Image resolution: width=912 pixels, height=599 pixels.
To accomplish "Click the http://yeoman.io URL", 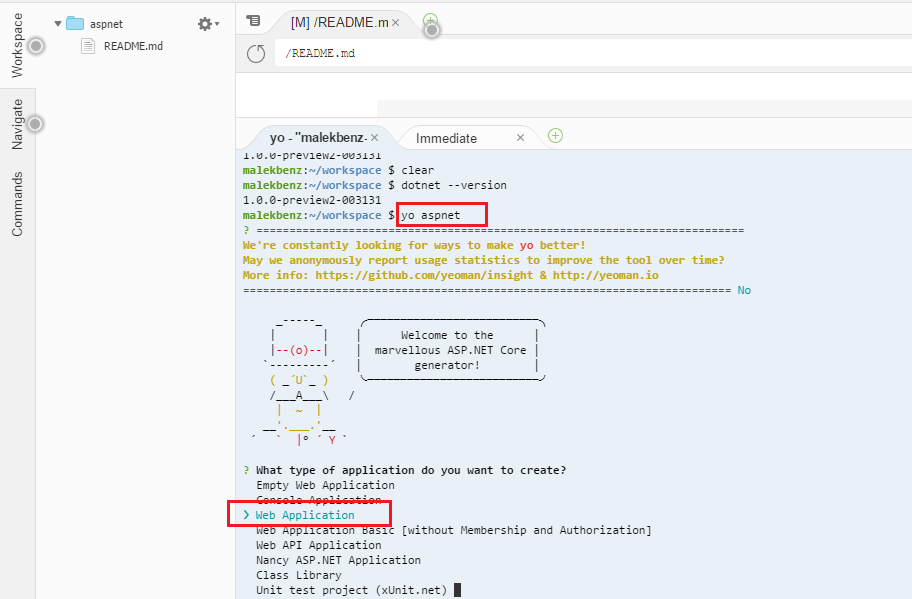I will point(605,275).
